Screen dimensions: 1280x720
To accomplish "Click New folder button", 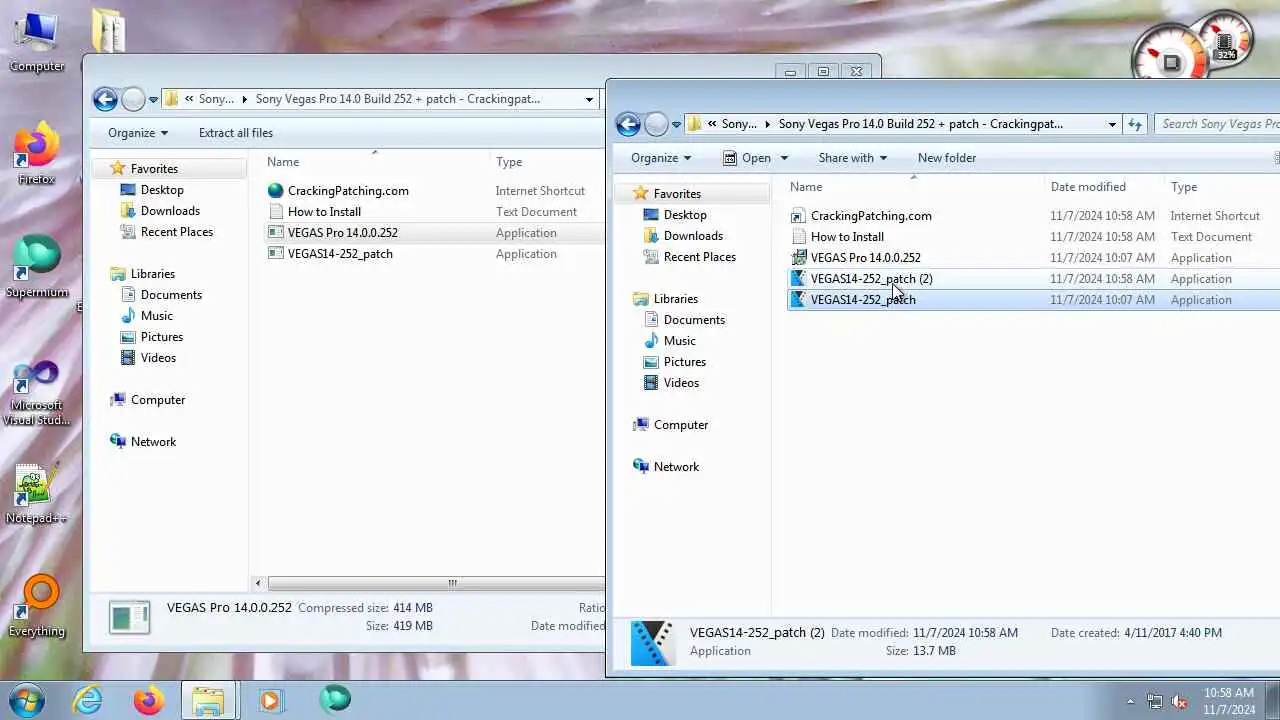I will coord(947,158).
